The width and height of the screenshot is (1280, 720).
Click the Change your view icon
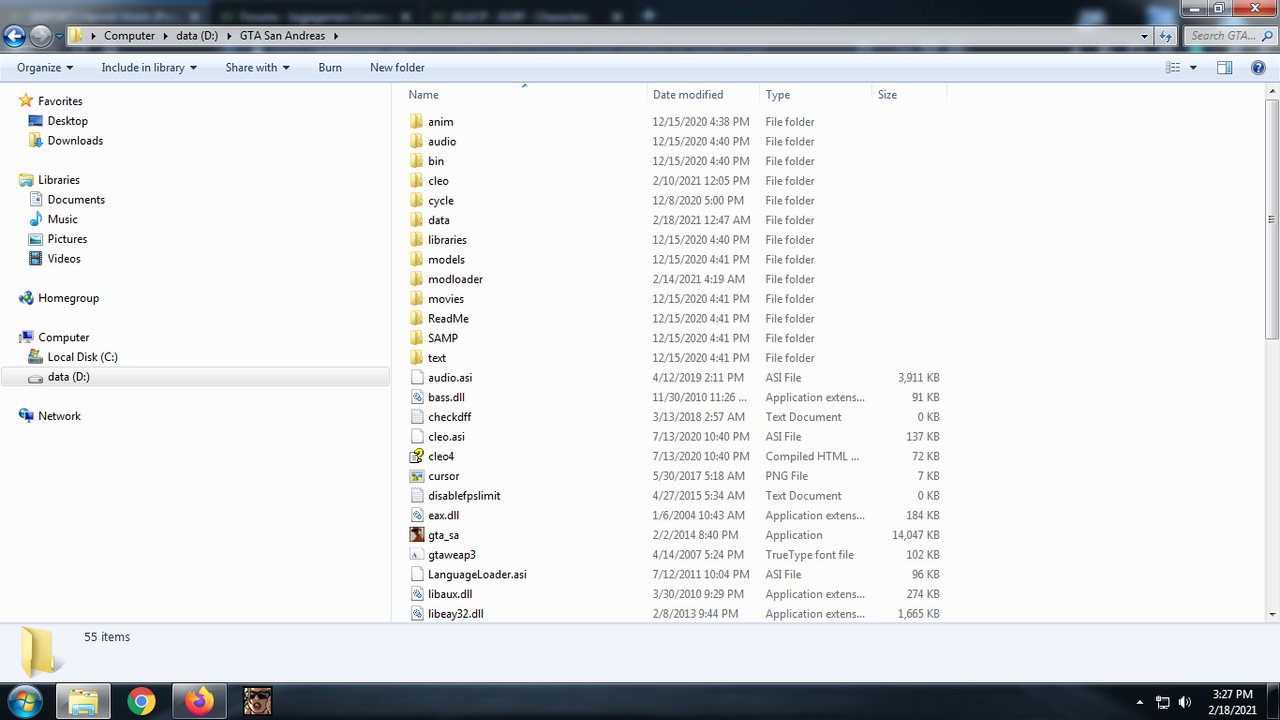pyautogui.click(x=1174, y=68)
